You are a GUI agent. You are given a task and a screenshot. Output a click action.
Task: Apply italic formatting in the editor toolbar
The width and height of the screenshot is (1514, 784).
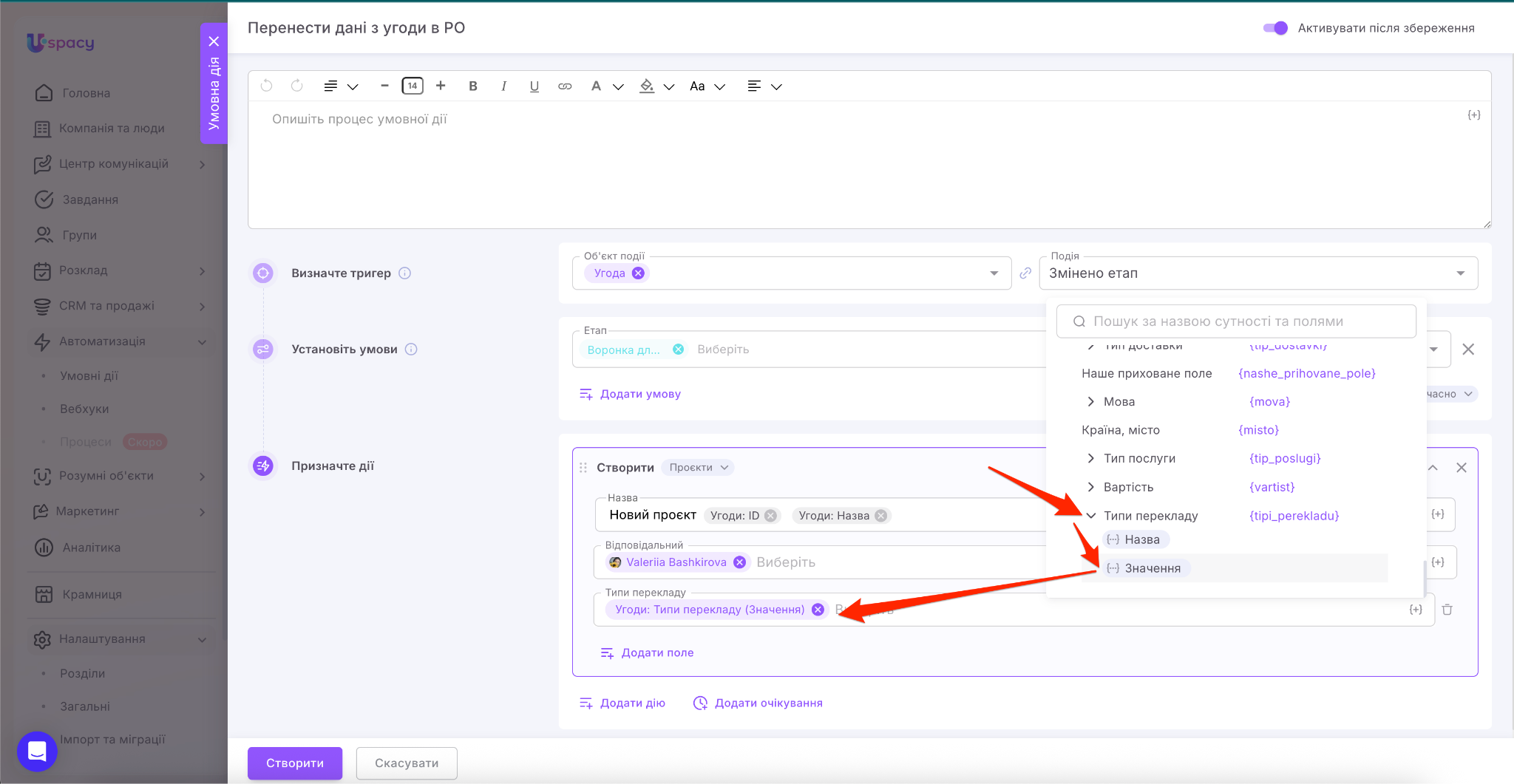click(x=503, y=86)
